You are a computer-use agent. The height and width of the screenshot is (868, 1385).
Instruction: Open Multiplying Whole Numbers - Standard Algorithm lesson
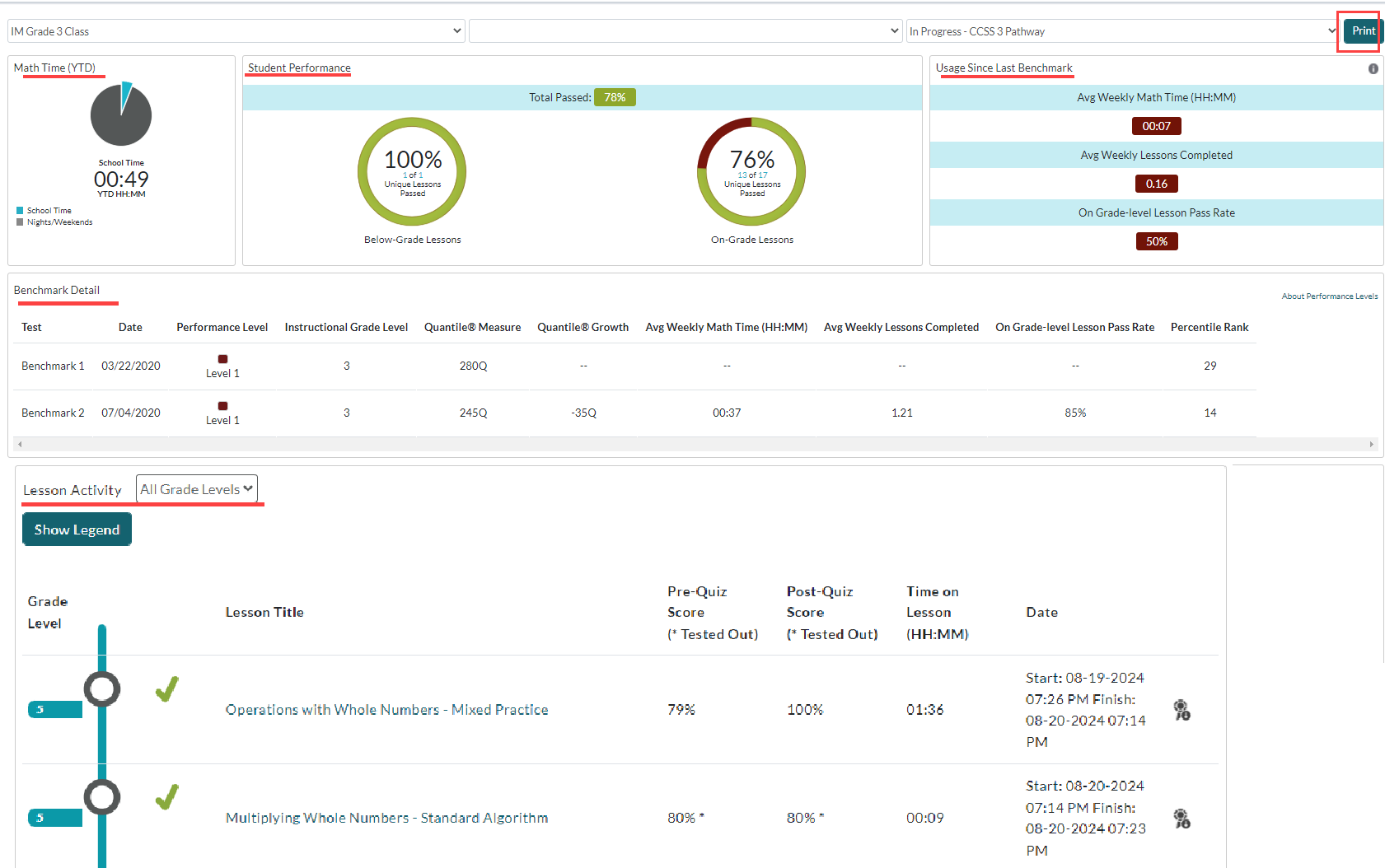tap(386, 818)
